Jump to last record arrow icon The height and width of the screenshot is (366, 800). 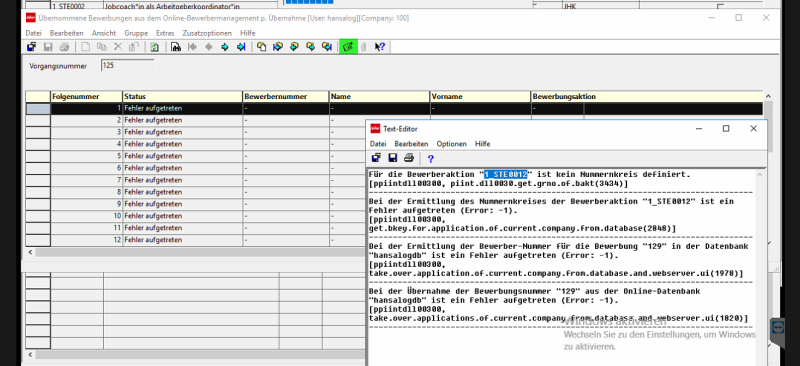[241, 47]
